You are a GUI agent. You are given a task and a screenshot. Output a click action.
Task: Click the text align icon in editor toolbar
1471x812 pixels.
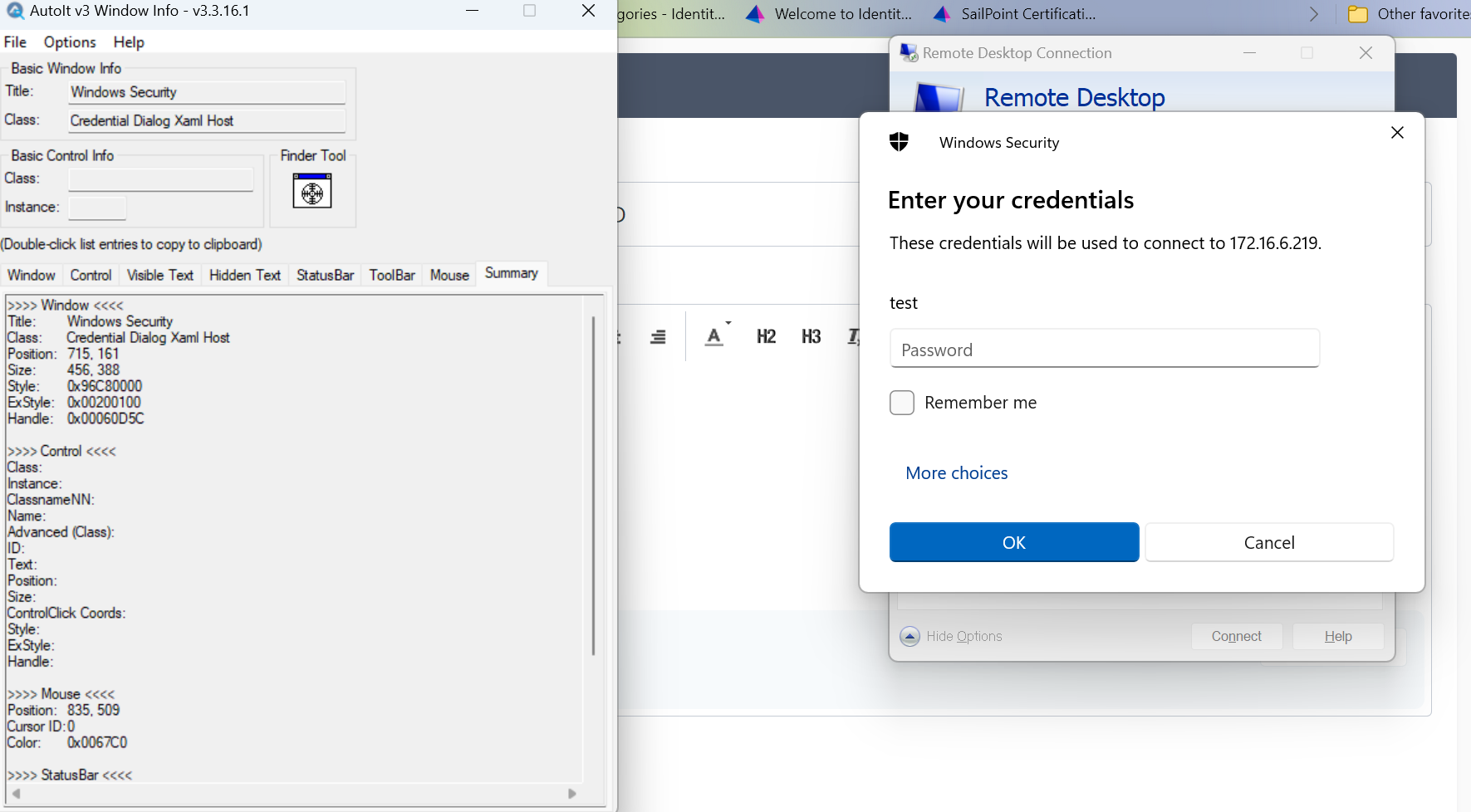click(x=658, y=336)
